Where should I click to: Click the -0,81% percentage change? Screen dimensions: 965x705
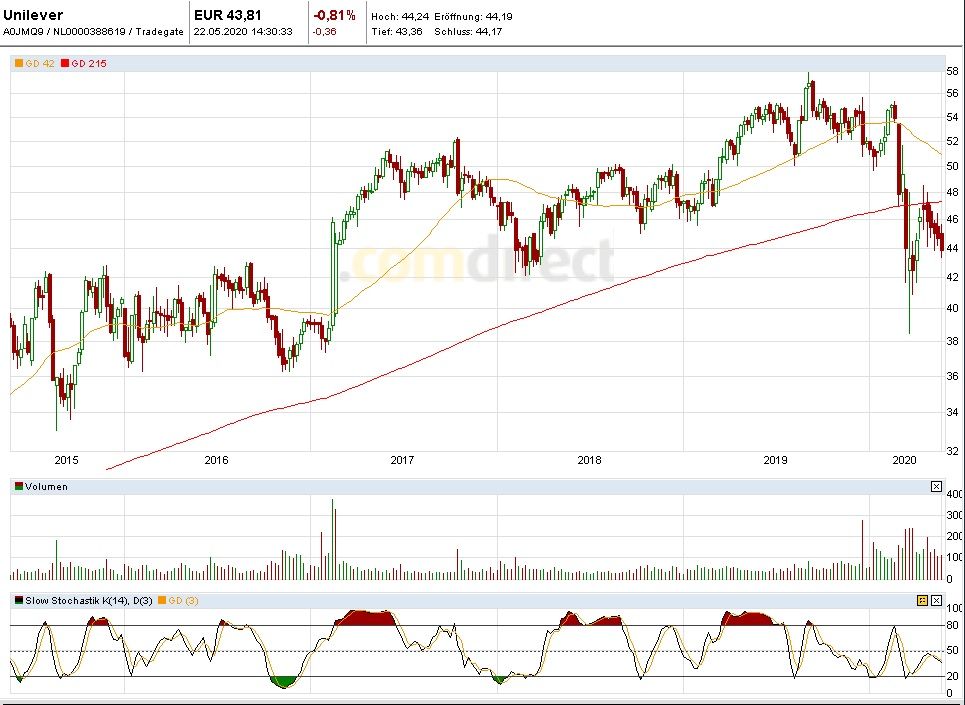pyautogui.click(x=334, y=15)
